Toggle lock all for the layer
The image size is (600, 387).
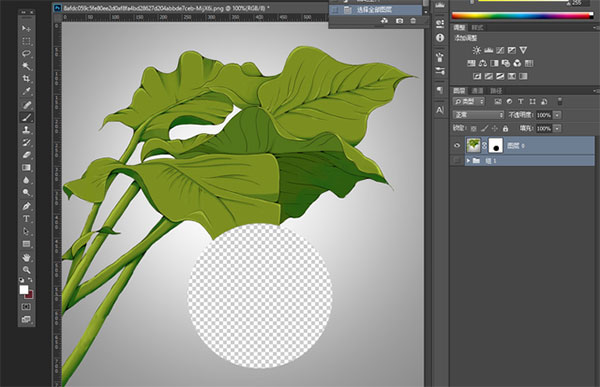click(x=505, y=129)
